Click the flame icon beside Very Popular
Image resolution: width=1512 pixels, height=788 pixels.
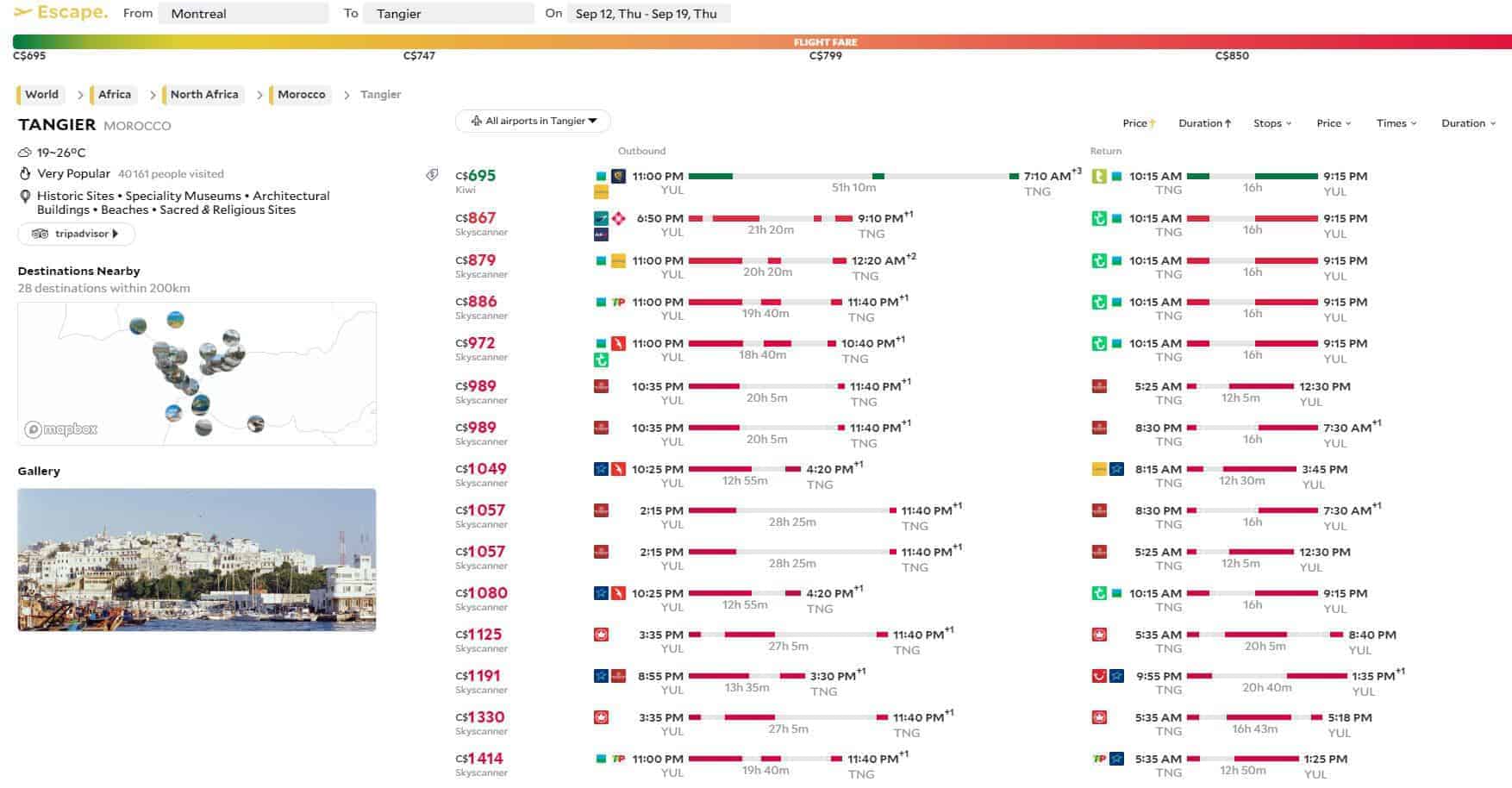pos(25,174)
